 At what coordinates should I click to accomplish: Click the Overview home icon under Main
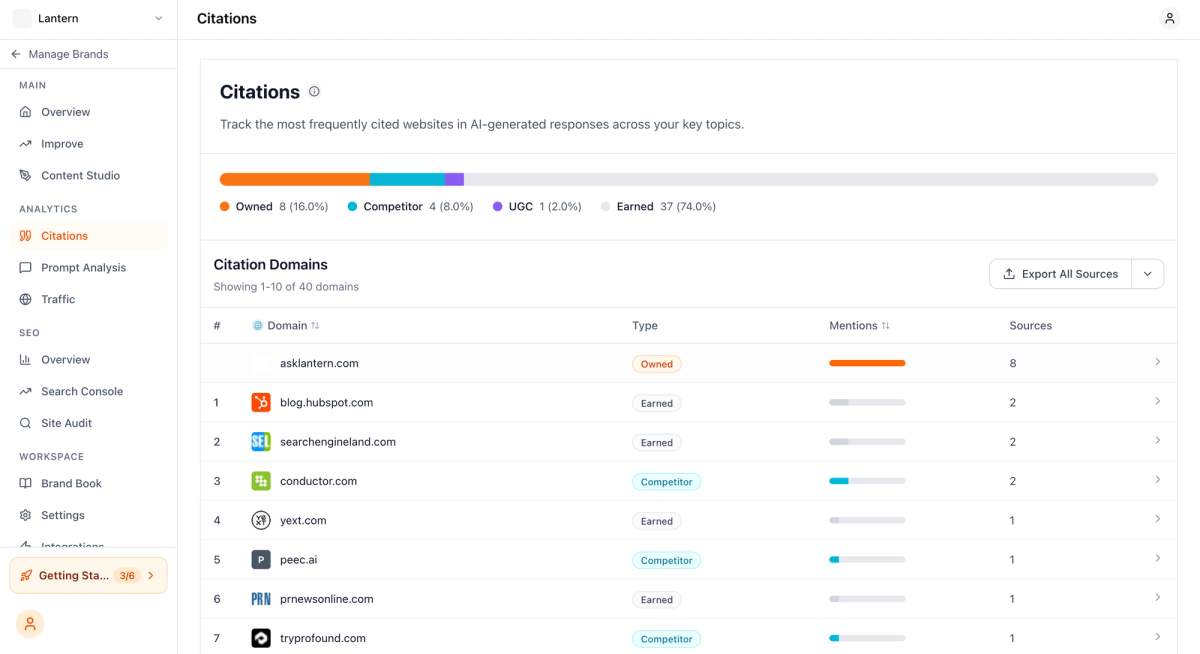click(x=26, y=112)
